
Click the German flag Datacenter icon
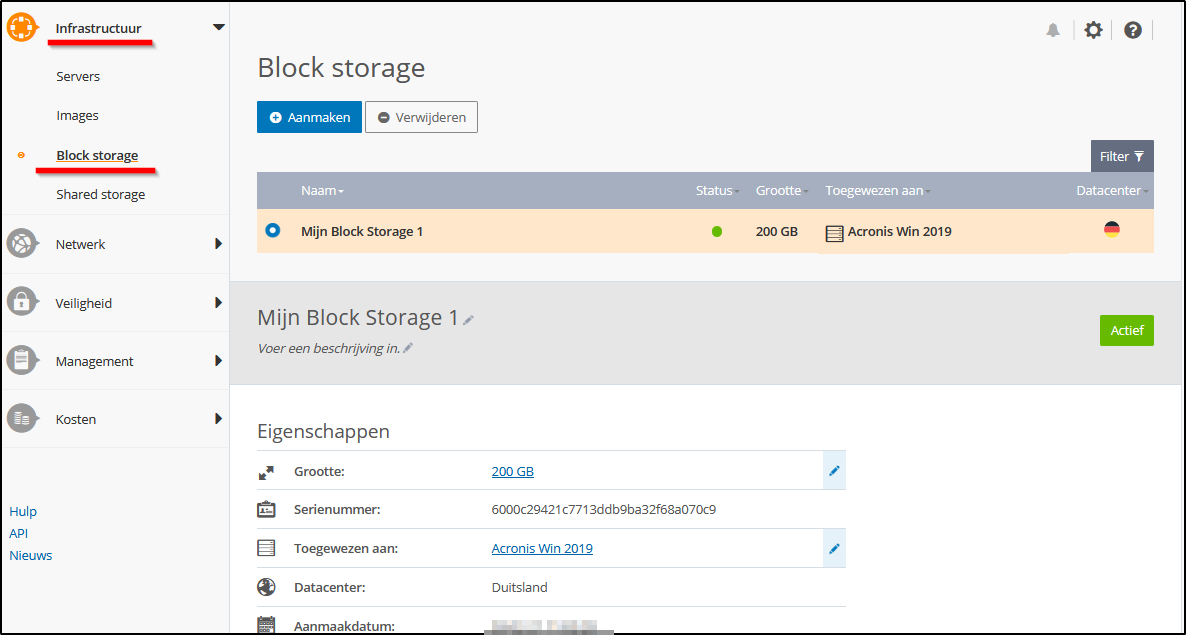pyautogui.click(x=1111, y=229)
